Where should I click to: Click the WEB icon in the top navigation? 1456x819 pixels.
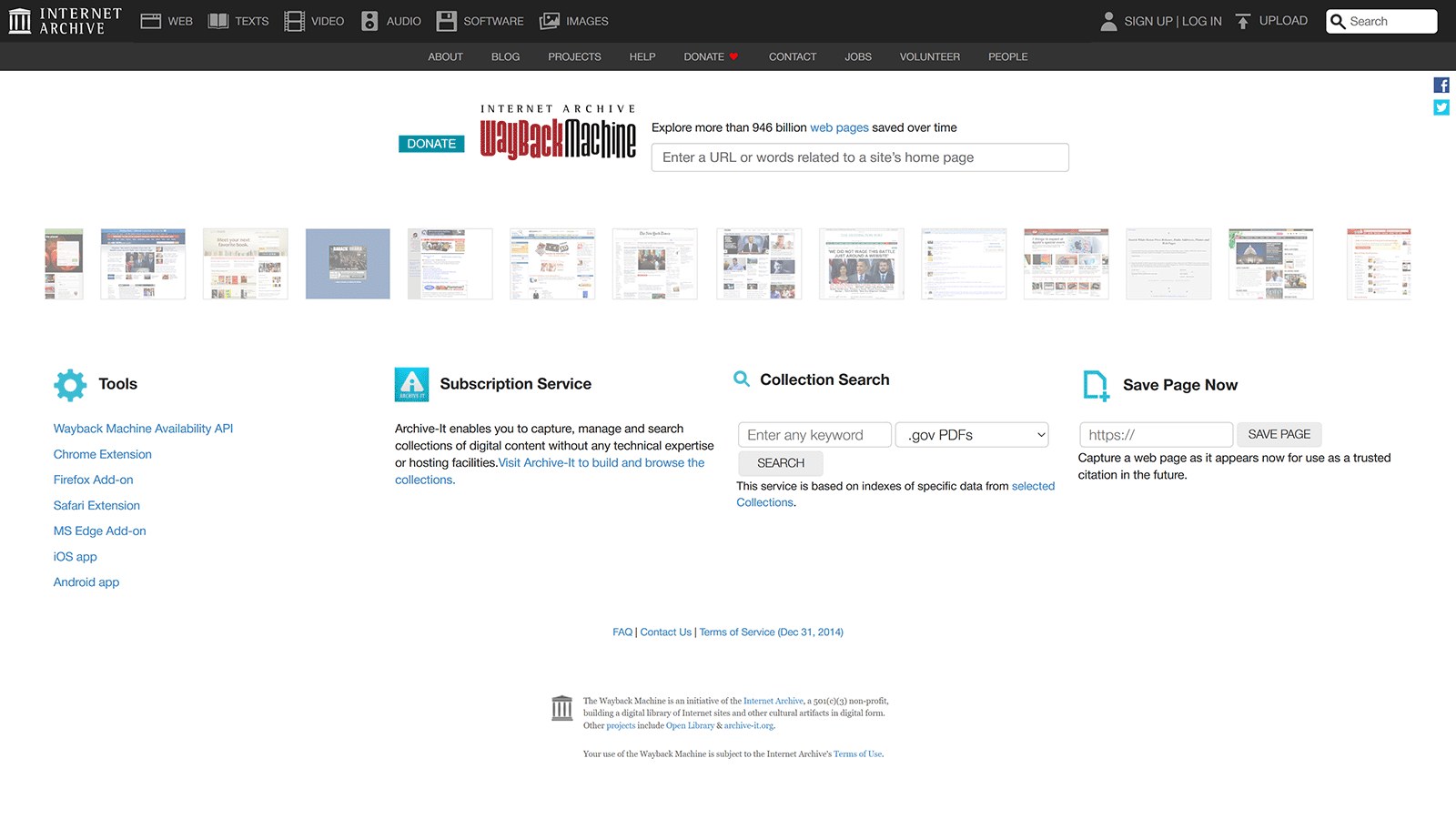pos(151,20)
